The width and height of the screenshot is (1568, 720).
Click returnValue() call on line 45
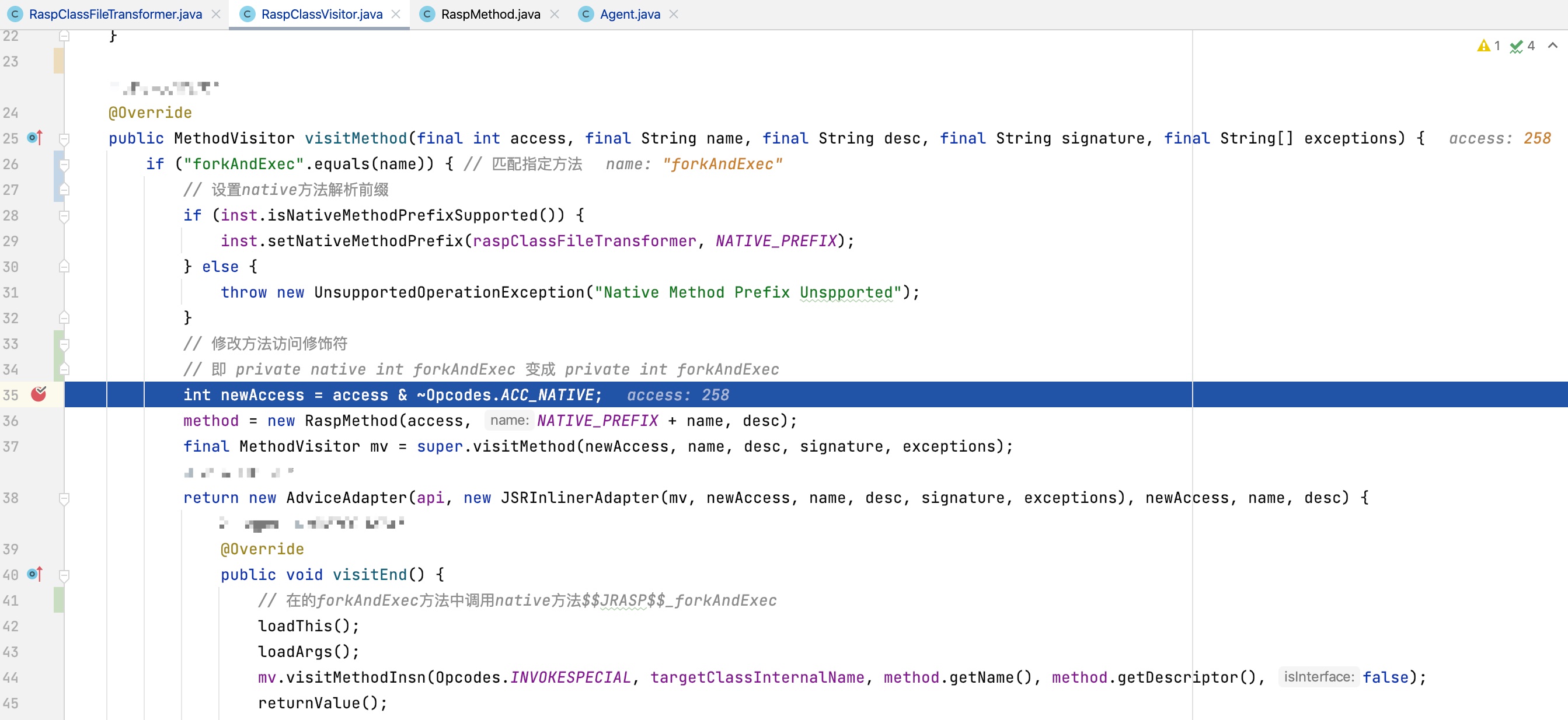coord(322,703)
